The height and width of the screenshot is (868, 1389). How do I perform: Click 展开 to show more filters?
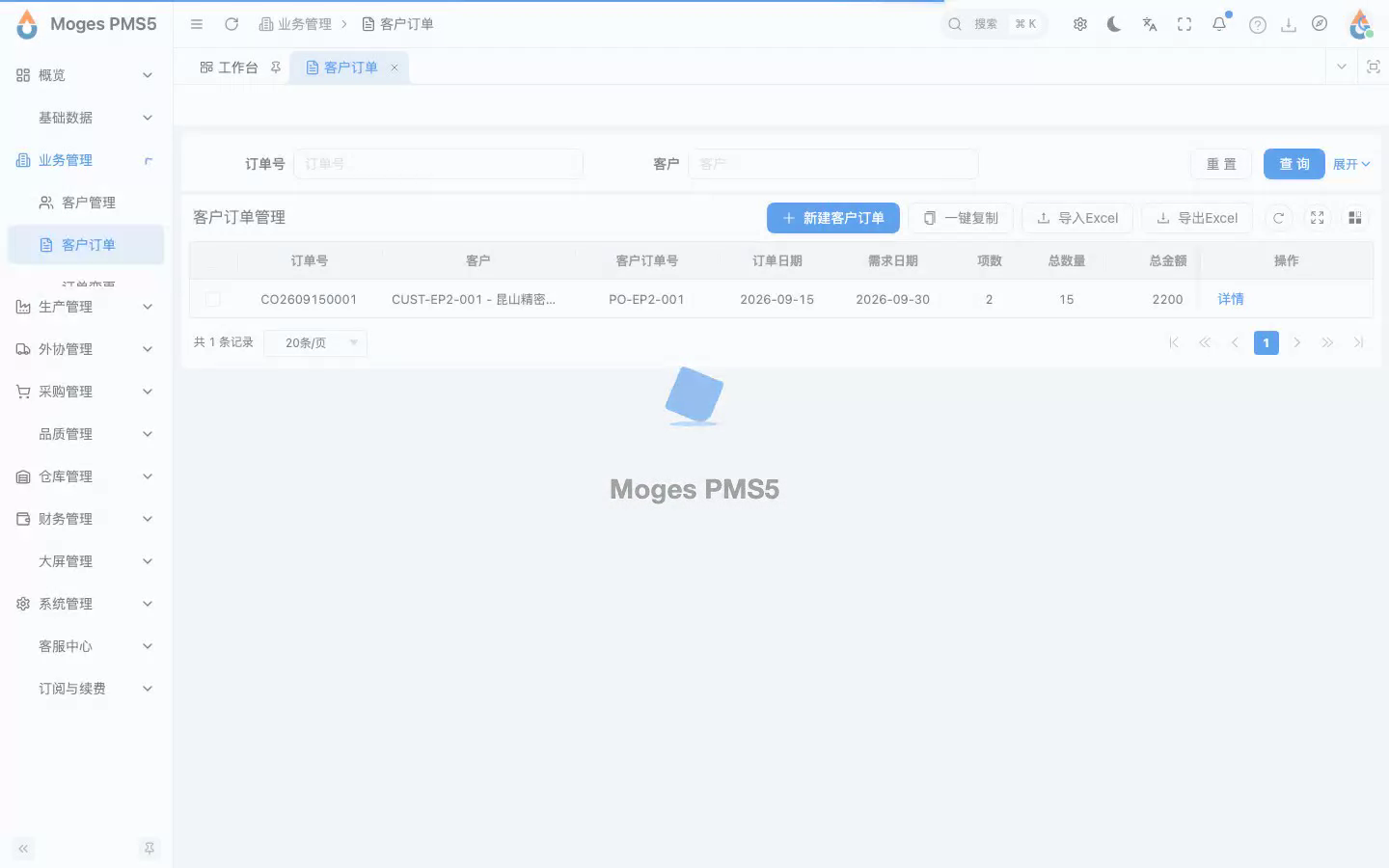(x=1351, y=164)
